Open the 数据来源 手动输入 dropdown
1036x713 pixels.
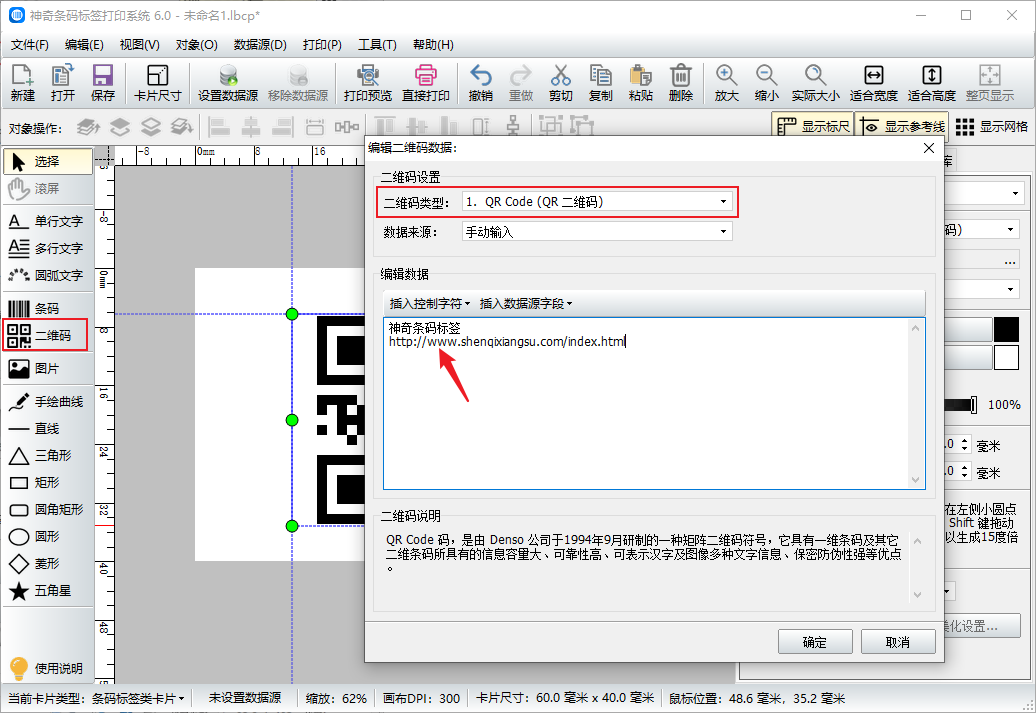tap(597, 231)
